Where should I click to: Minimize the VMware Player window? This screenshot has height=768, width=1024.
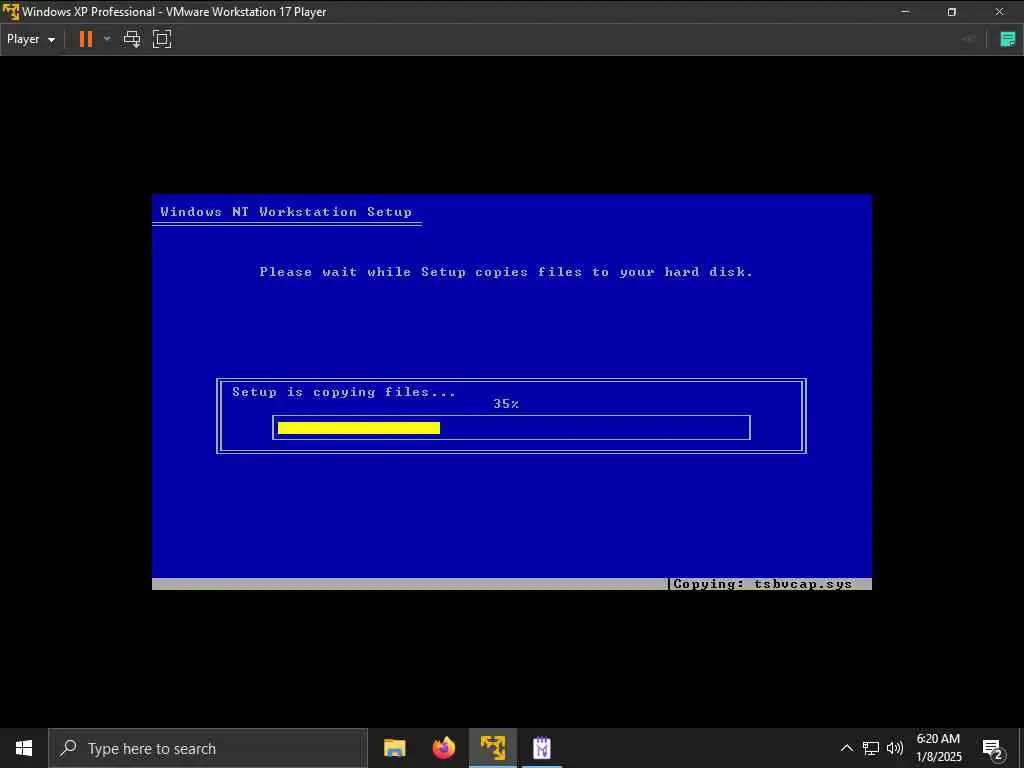905,12
